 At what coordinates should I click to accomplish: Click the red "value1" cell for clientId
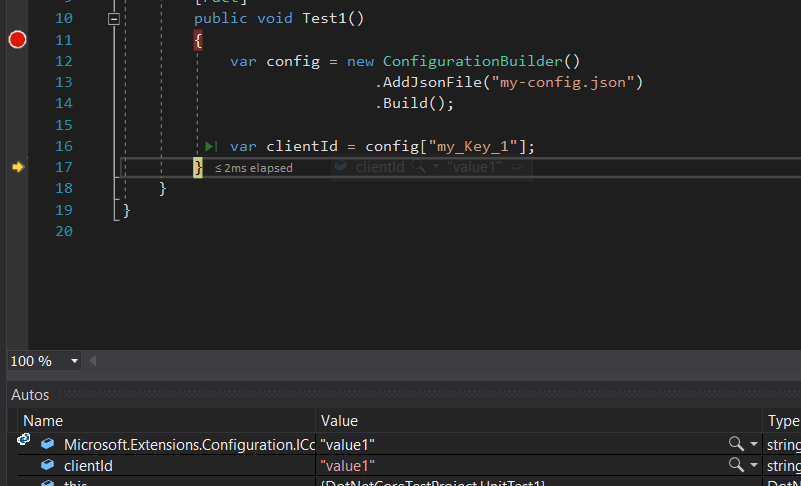tap(348, 466)
